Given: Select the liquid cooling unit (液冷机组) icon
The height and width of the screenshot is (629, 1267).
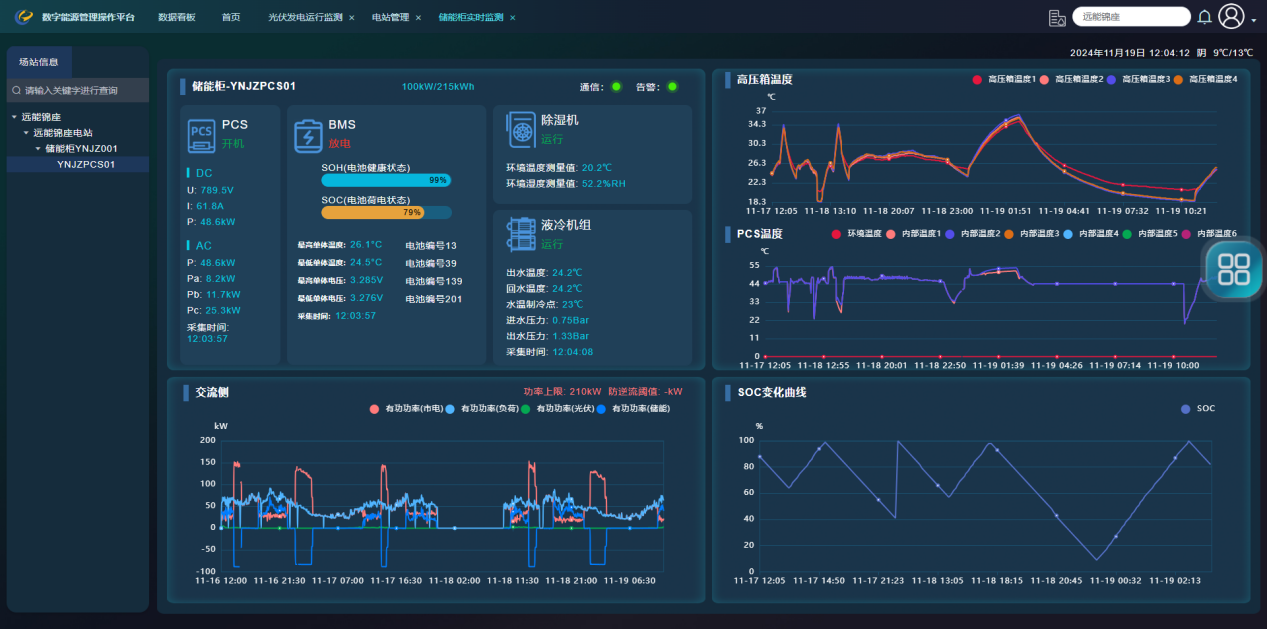Looking at the screenshot, I should [x=521, y=233].
